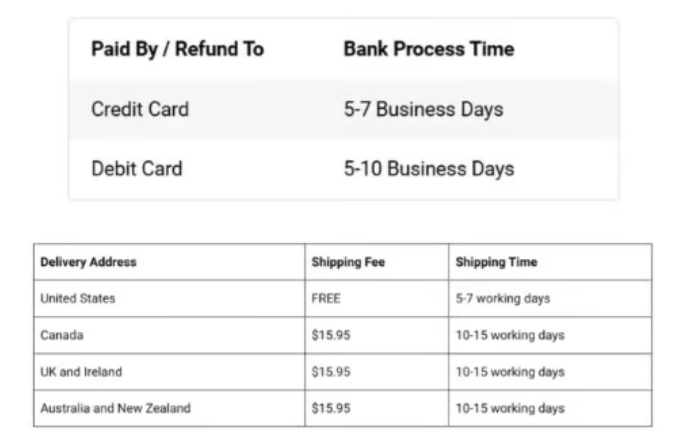686x436 pixels.
Task: Select the United States cell
Action: coord(78,298)
